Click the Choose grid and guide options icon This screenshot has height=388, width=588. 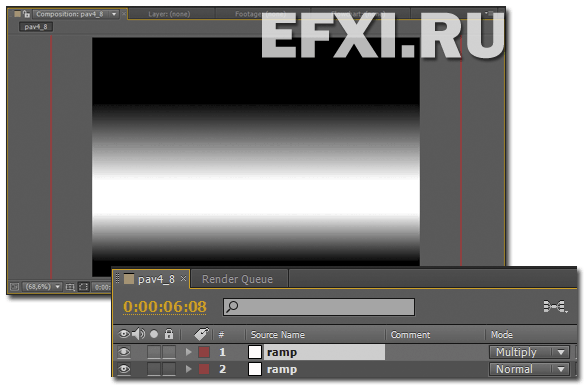pos(70,287)
